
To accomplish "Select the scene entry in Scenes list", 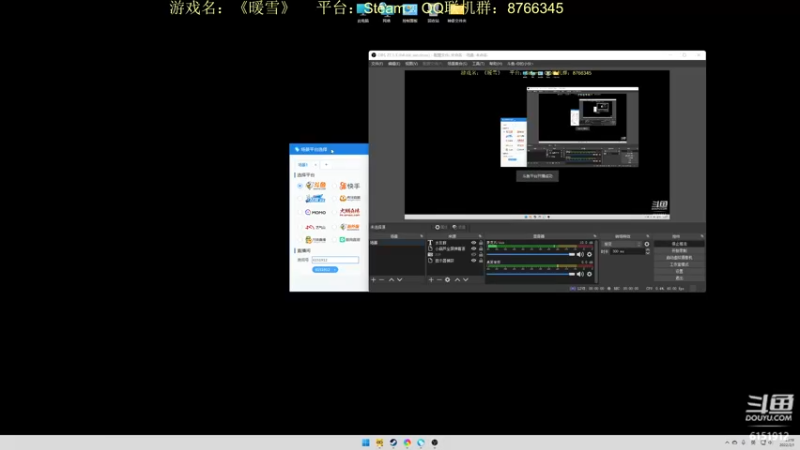I will tap(397, 243).
